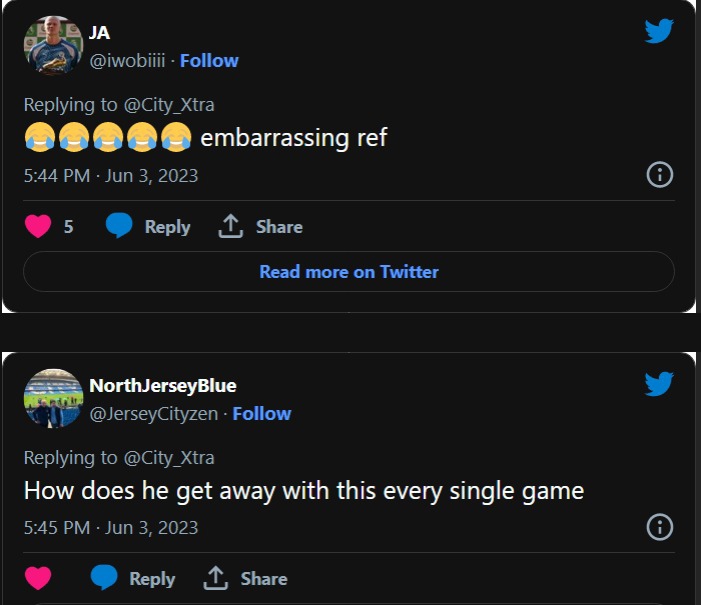The image size is (701, 605).
Task: Click the @iwobiiii username handle
Action: click(127, 61)
